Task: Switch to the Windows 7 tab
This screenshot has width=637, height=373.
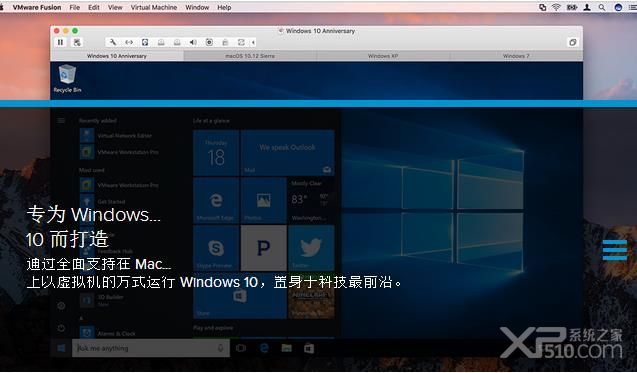Action: coord(516,56)
